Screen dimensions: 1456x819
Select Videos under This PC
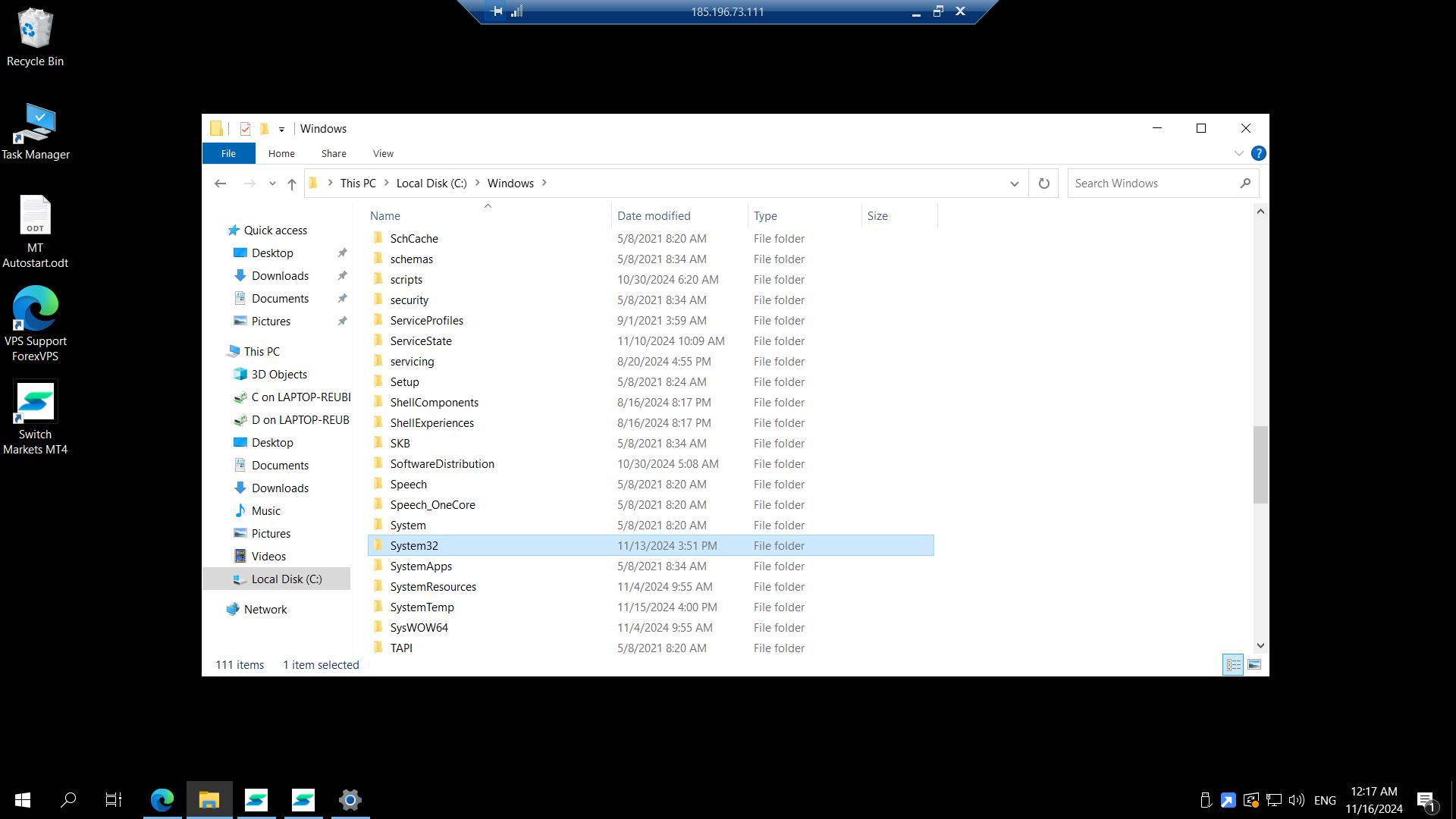tap(268, 557)
